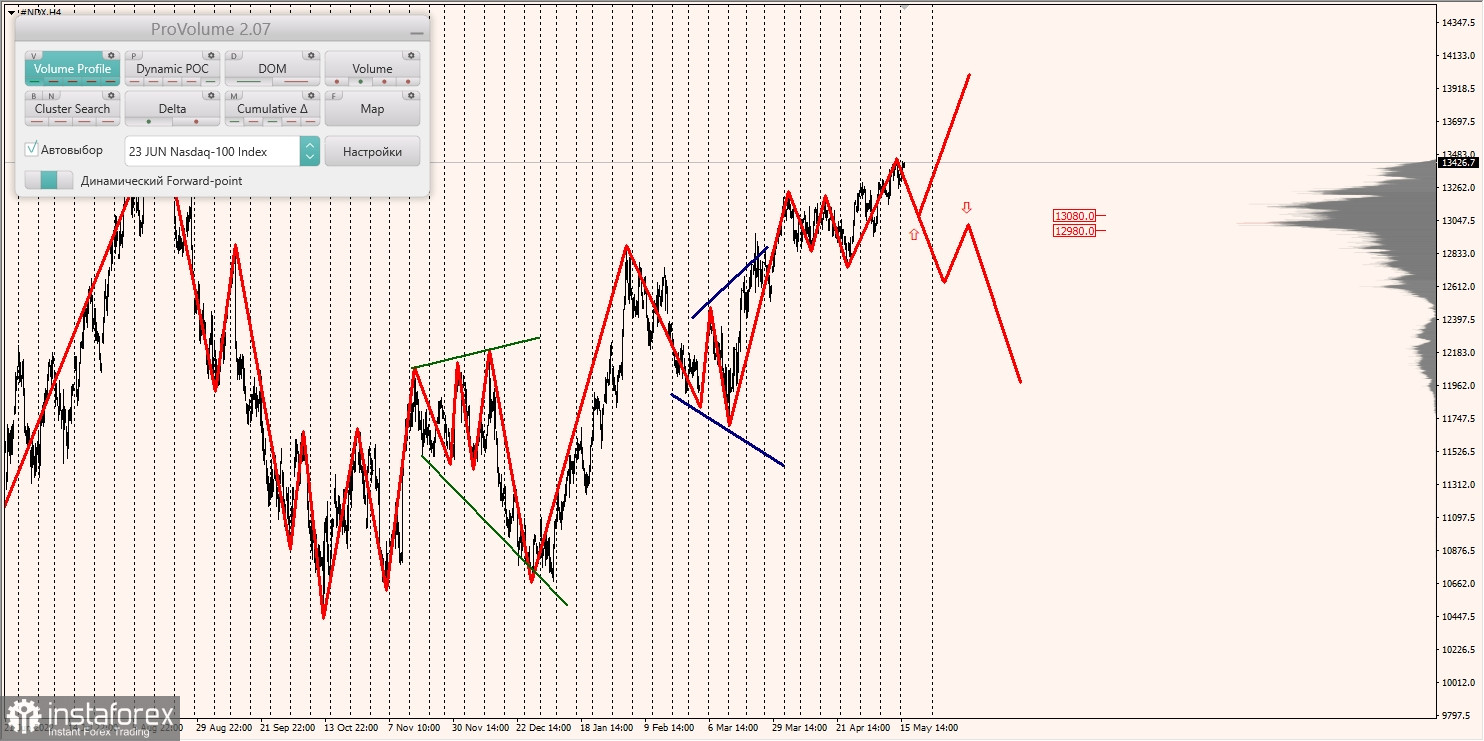Click the D hotkey tag on DOM
The height and width of the screenshot is (741, 1484).
(234, 56)
